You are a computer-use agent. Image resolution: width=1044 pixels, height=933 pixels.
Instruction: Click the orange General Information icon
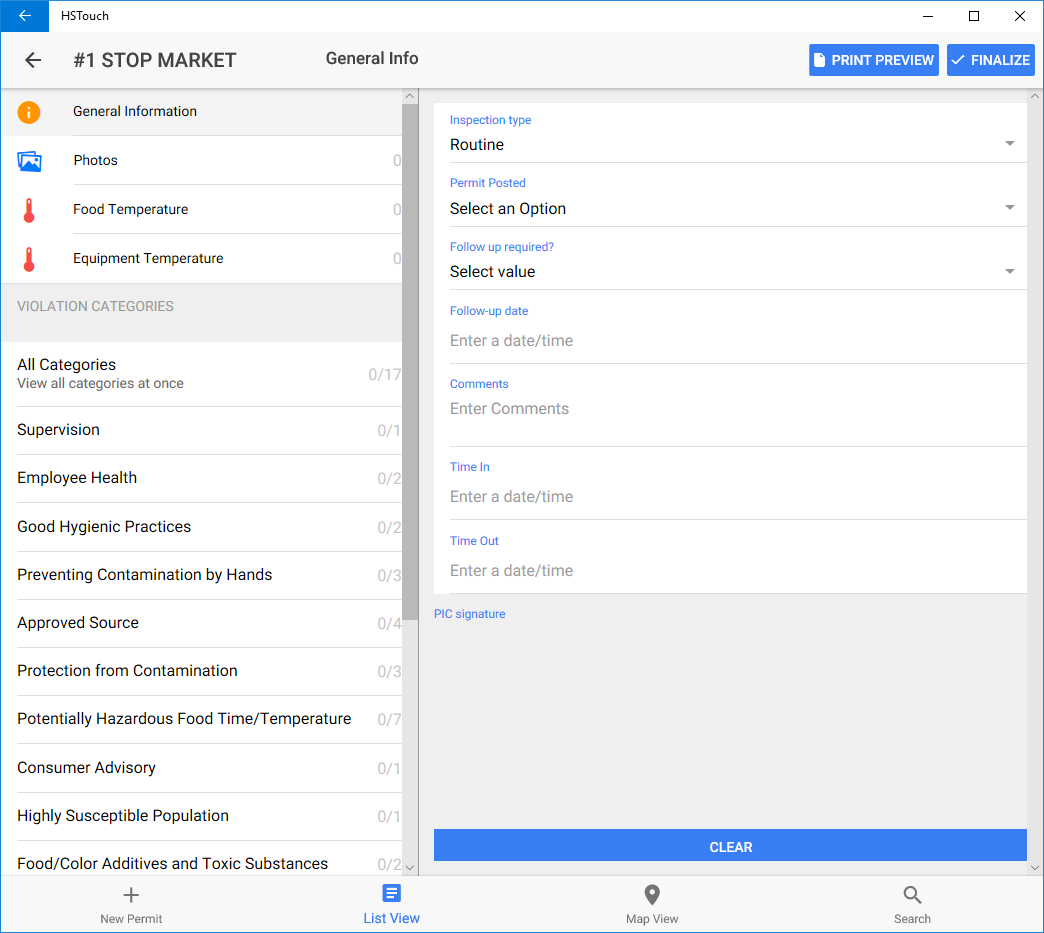[29, 112]
